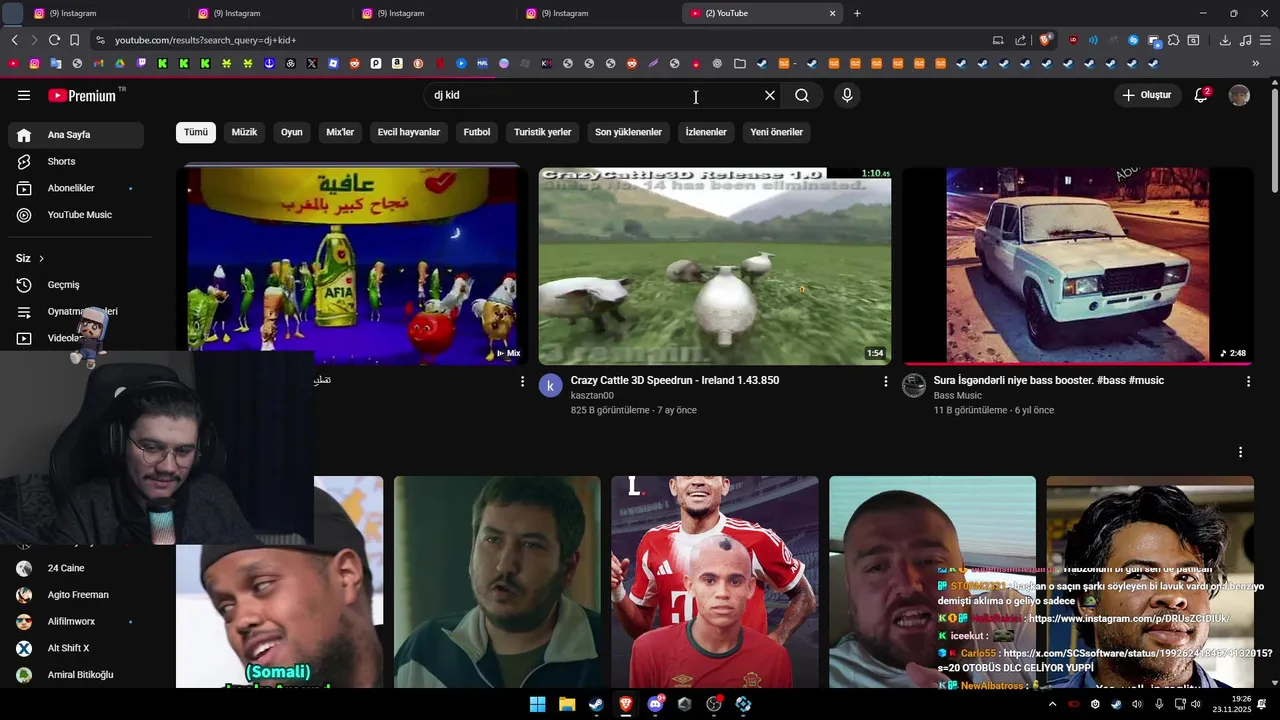Open the Windows Start button

tap(538, 704)
